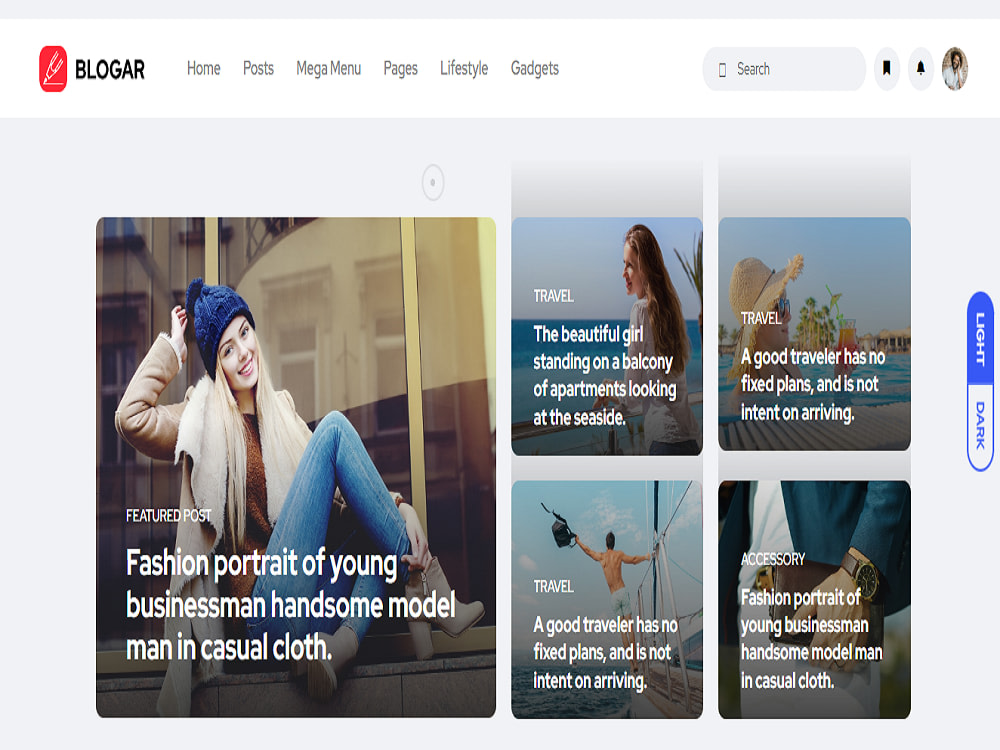
Task: Open the watch card 'Fashion portrait of young businessman' title
Action: tap(811, 639)
